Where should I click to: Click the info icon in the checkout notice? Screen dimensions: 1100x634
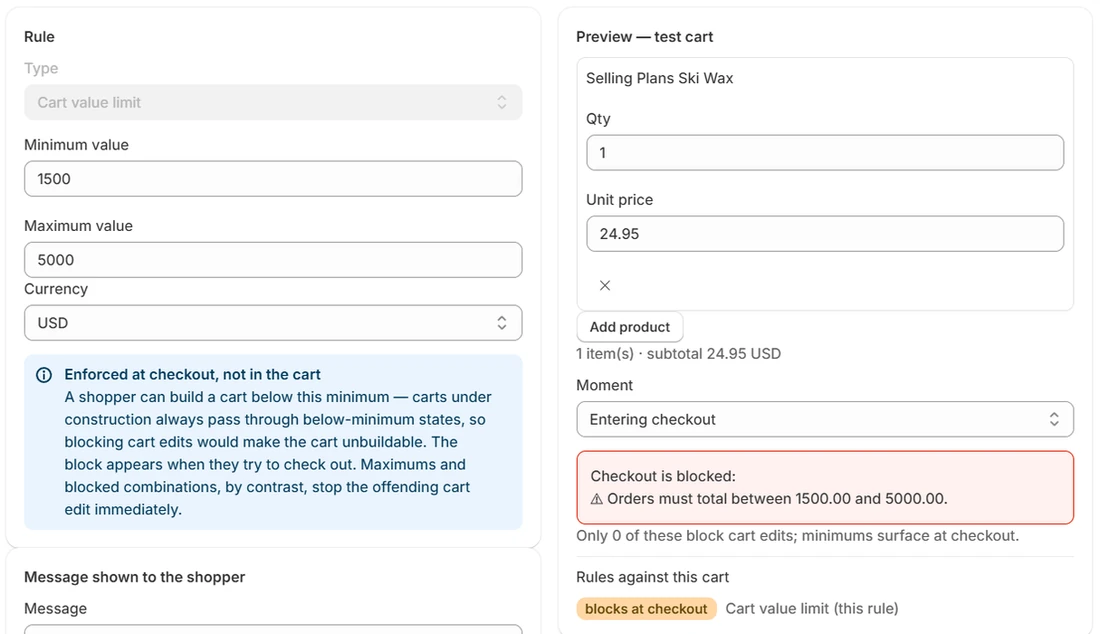43,375
